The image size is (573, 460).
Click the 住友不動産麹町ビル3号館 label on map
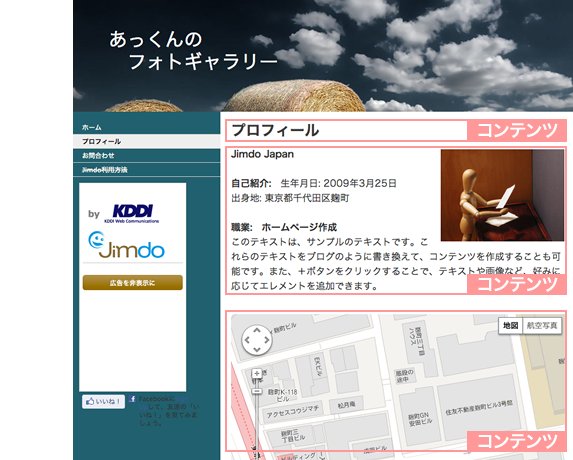[479, 408]
